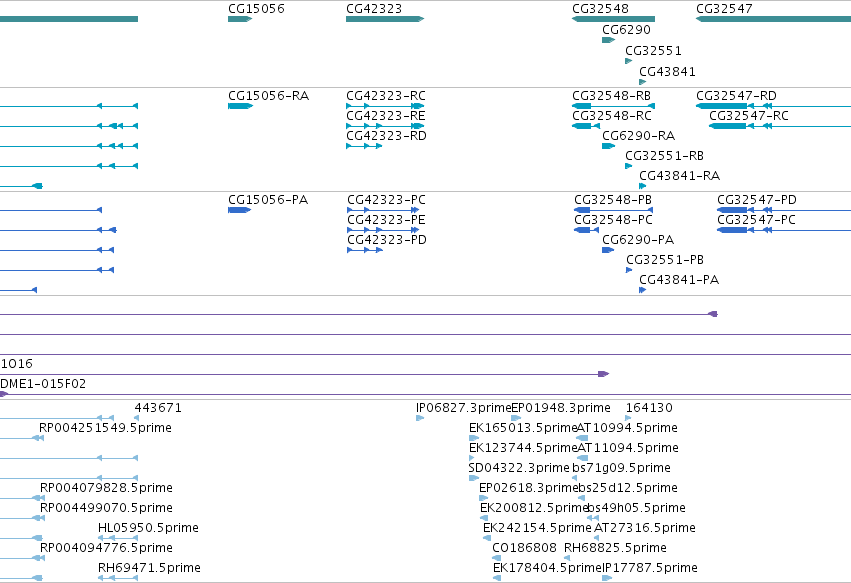
Task: Click the CG6290 gene glyph
Action: (608, 40)
